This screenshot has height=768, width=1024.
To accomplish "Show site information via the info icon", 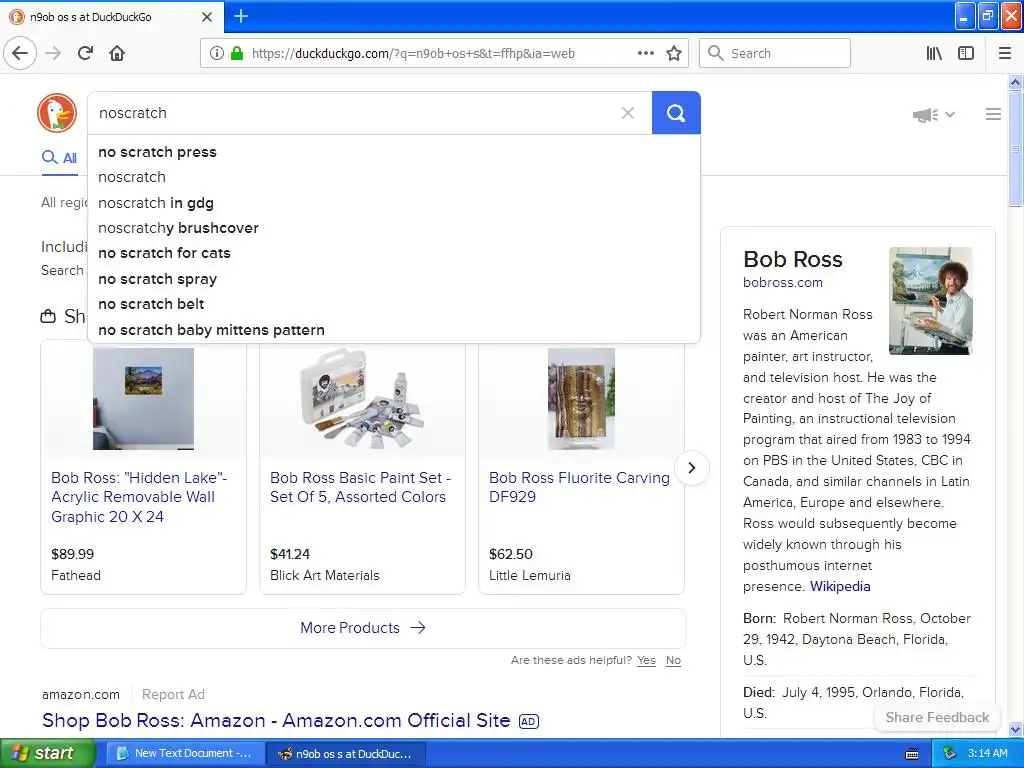I will 216,54.
